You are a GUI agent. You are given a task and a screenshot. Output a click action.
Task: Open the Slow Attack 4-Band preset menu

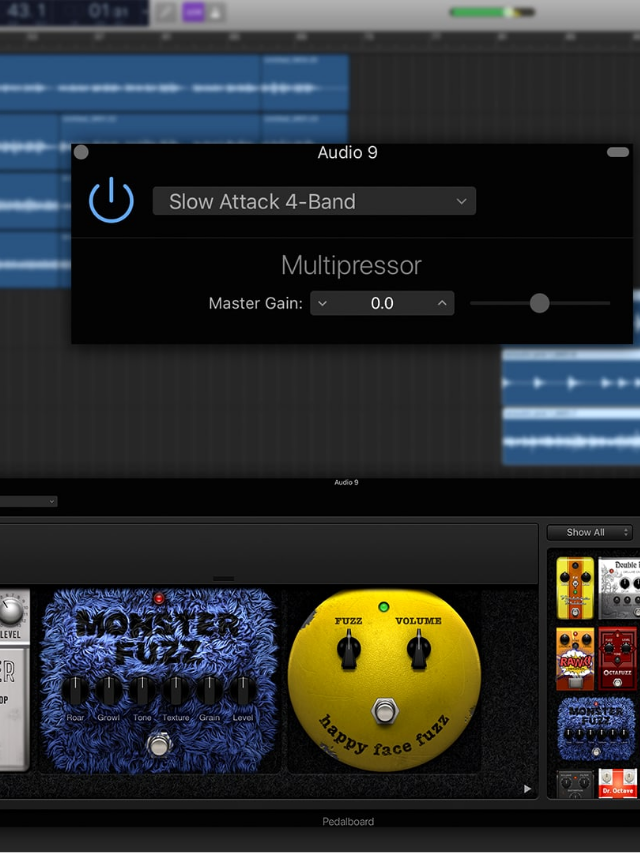click(x=314, y=201)
